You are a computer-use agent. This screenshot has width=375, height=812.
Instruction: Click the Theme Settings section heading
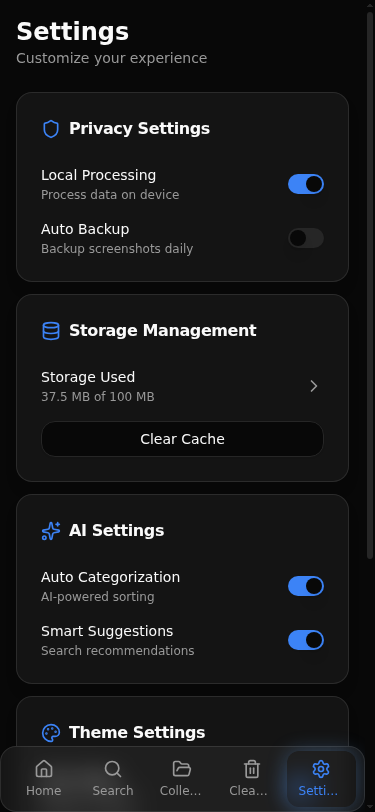[x=137, y=732]
